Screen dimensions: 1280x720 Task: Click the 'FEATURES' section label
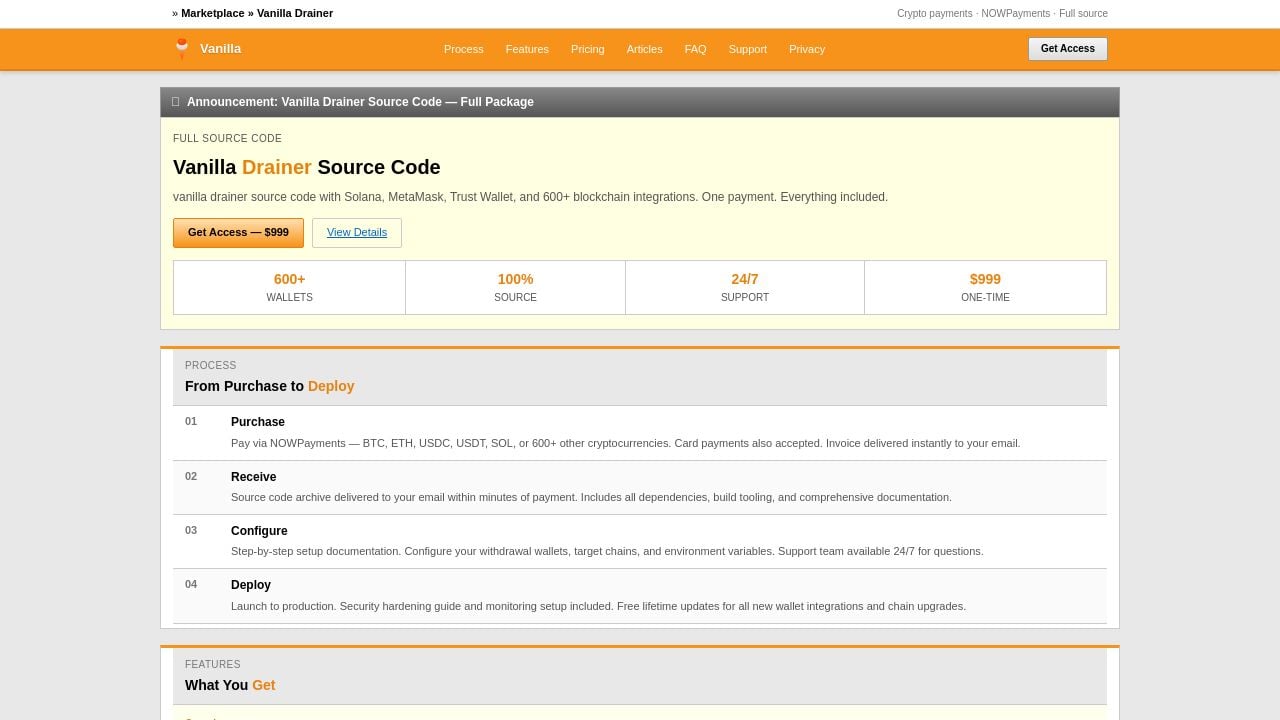coord(213,664)
